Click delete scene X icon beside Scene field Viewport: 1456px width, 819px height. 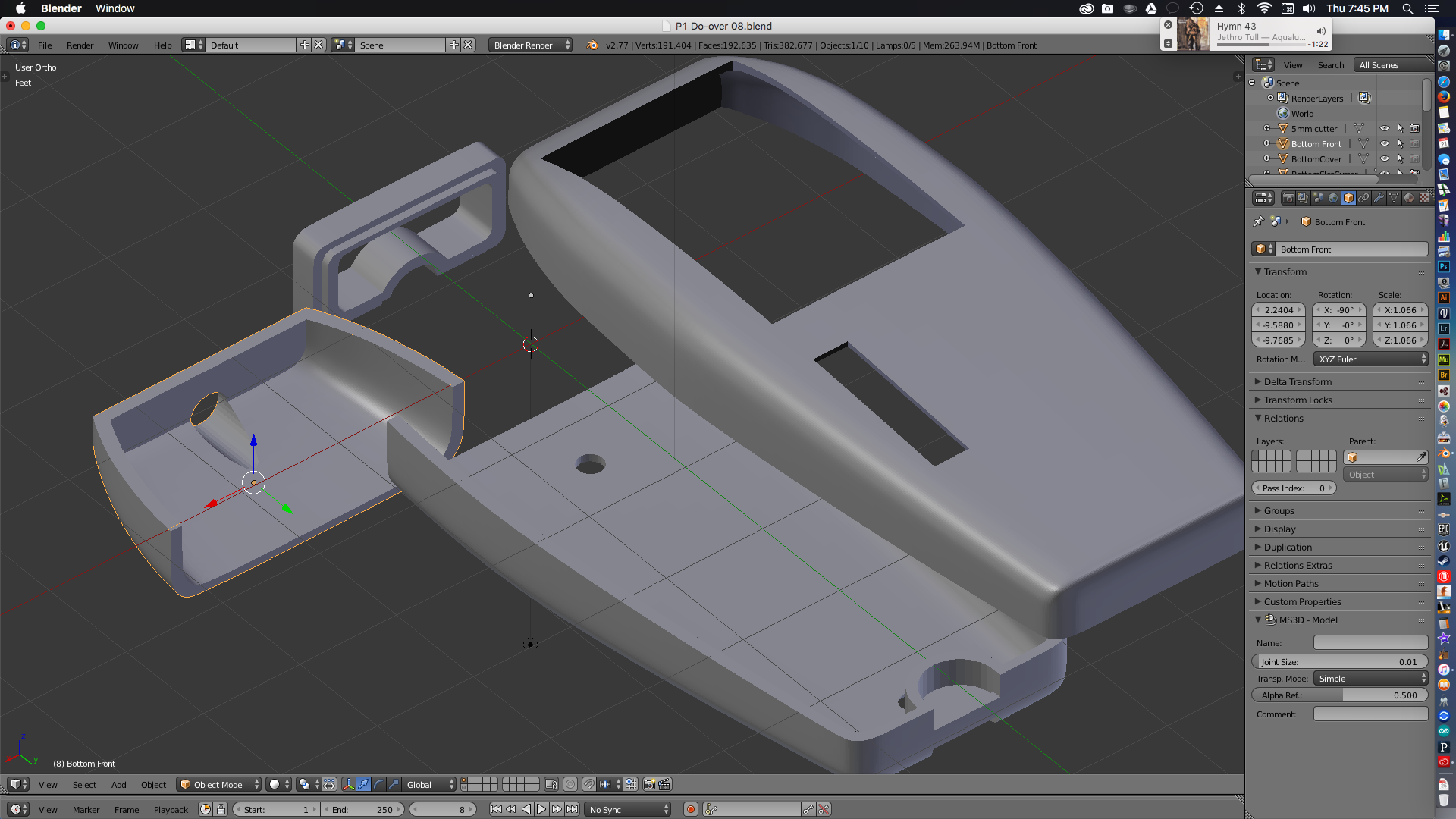point(469,45)
